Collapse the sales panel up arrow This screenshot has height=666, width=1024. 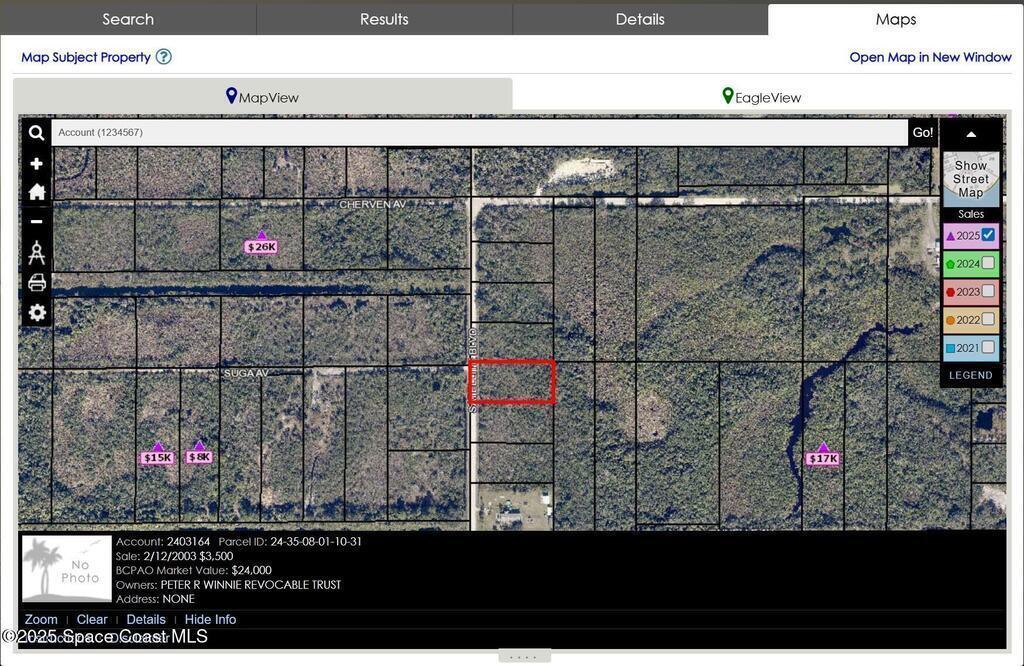click(x=970, y=134)
